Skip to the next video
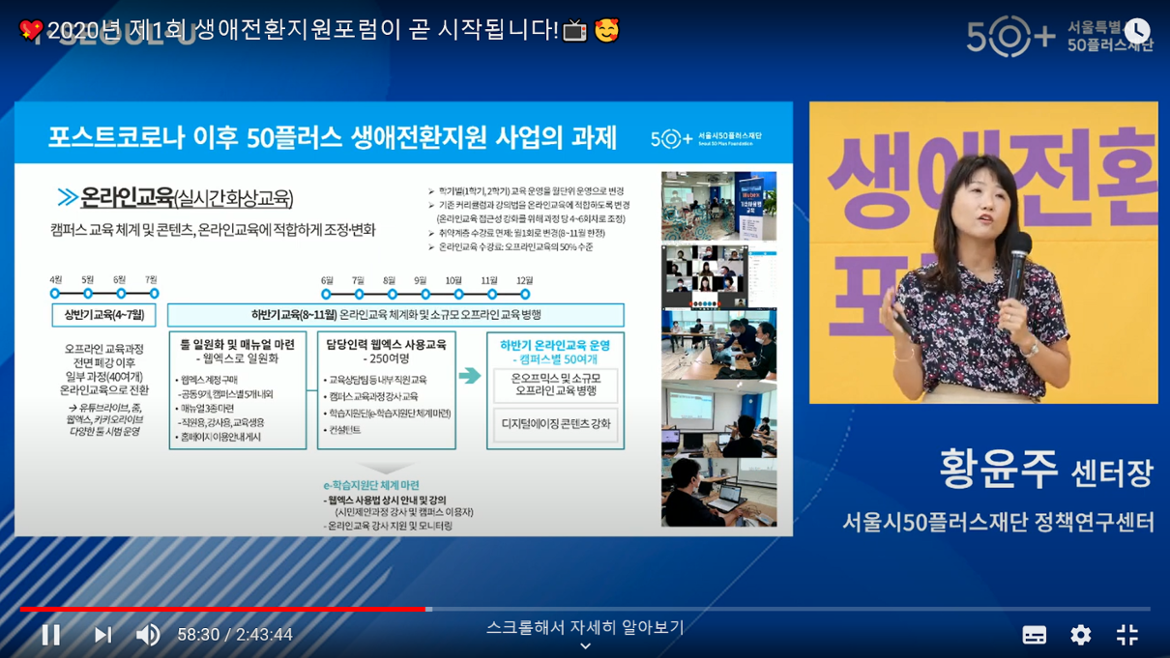Viewport: 1170px width, 658px height. [102, 635]
